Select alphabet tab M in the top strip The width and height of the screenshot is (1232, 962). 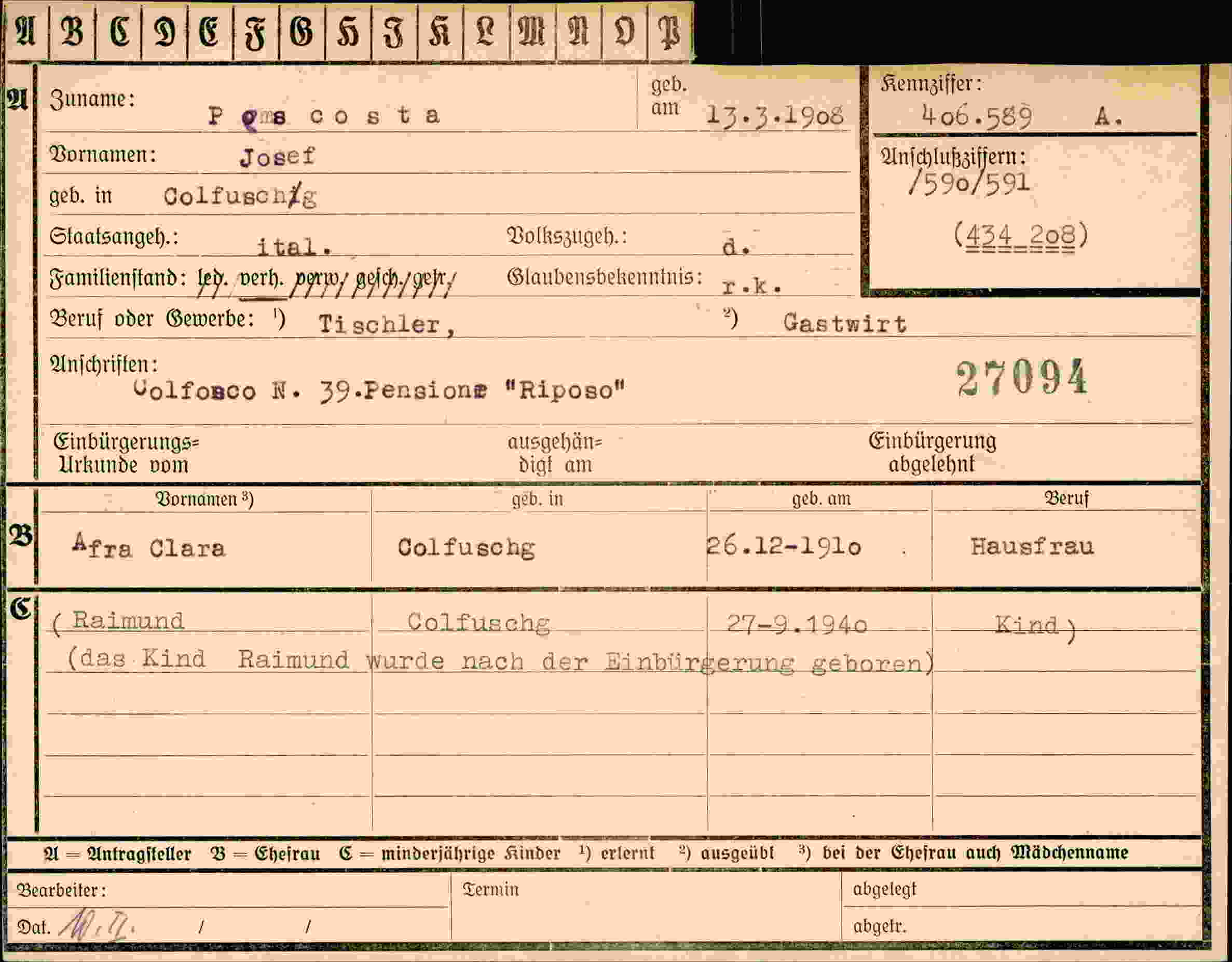point(532,31)
